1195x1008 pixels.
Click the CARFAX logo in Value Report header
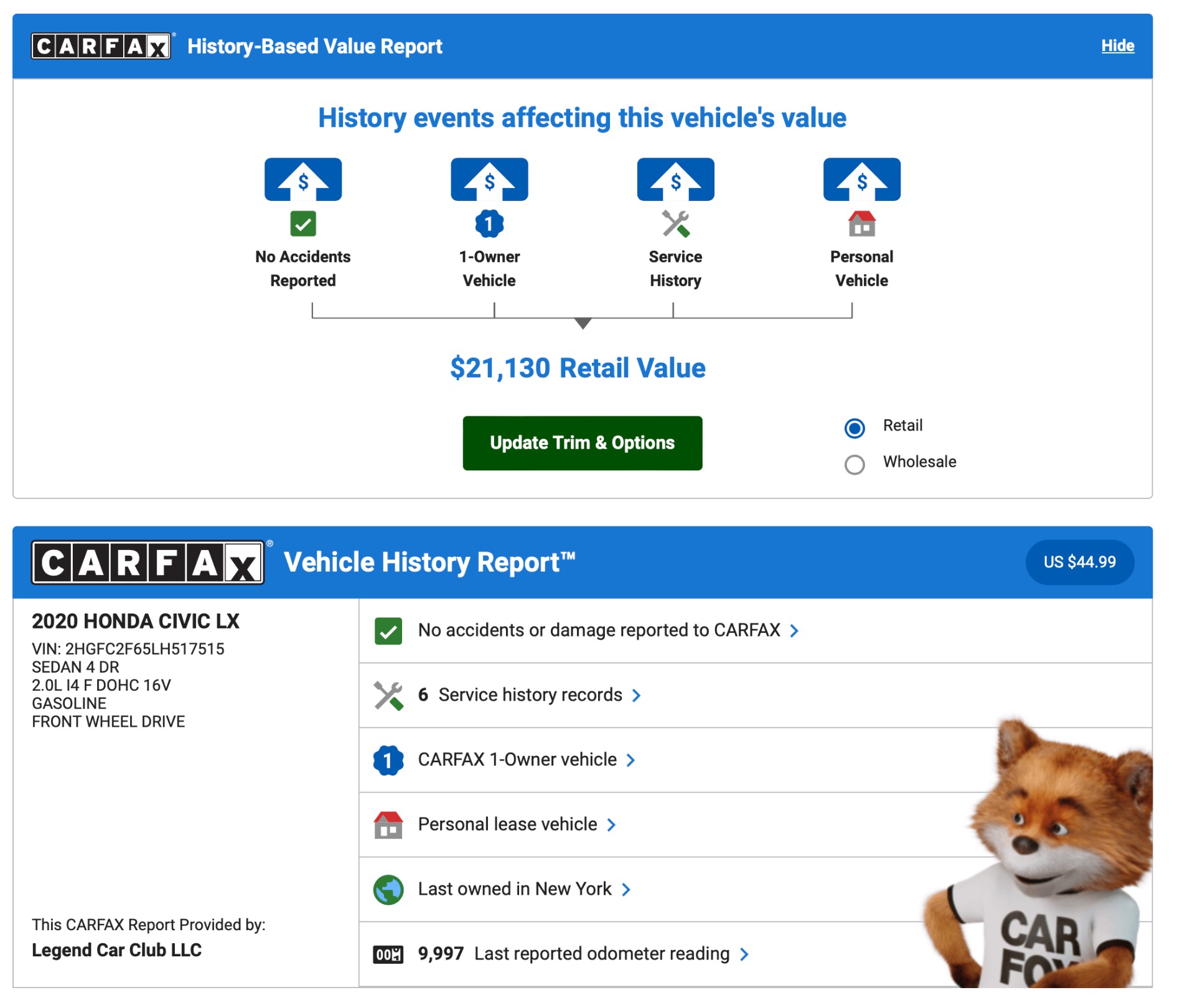tap(101, 46)
